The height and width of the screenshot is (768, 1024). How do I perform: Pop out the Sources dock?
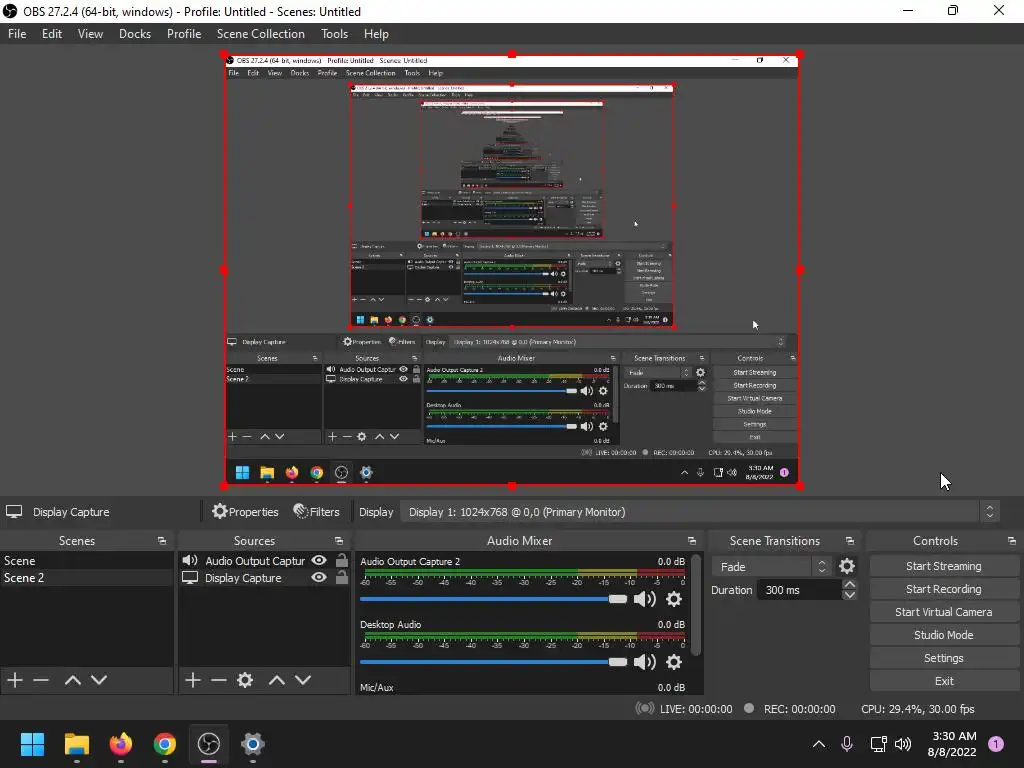pyautogui.click(x=339, y=541)
